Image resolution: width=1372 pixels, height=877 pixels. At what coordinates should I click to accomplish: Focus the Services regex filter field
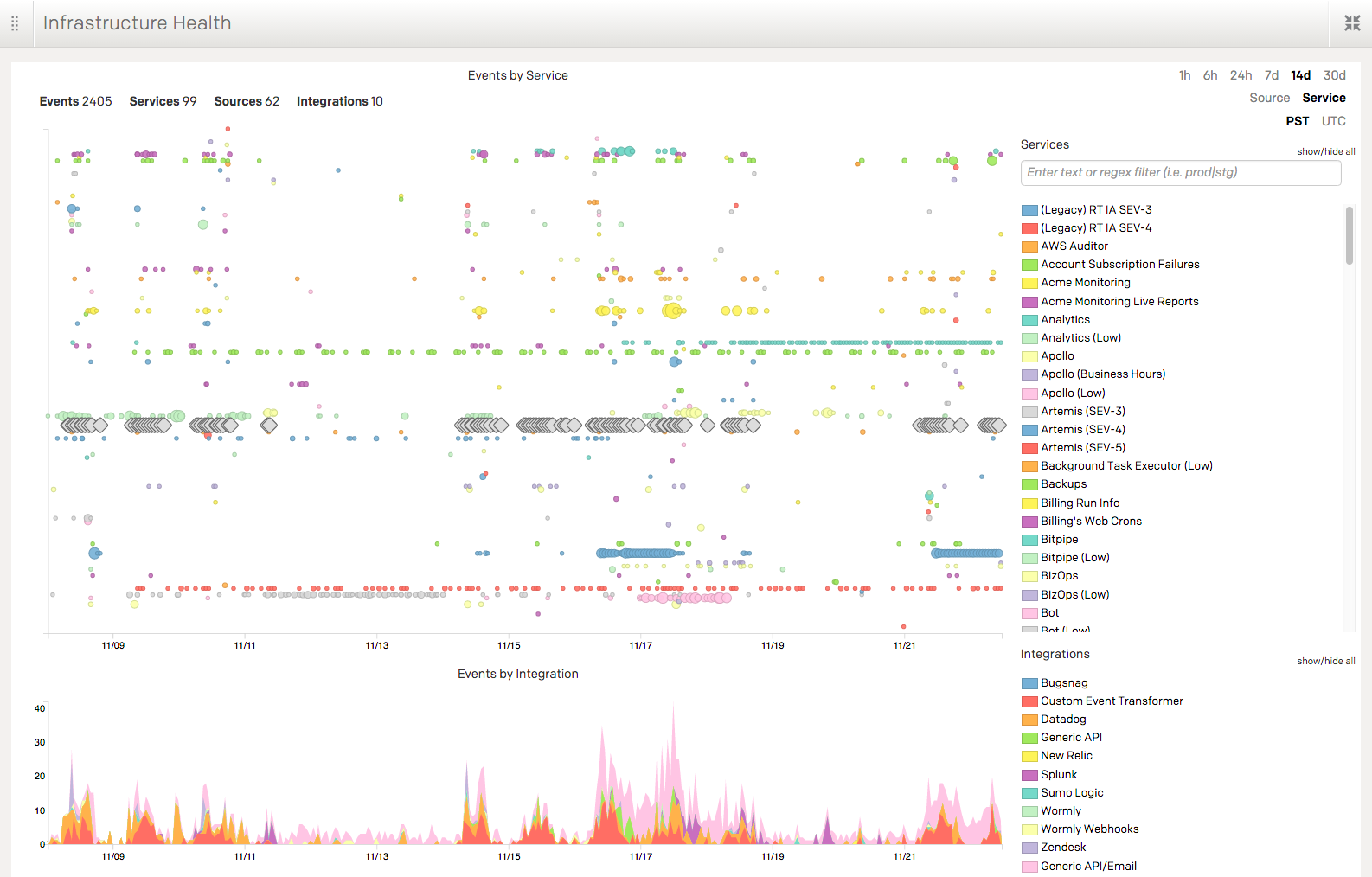1180,172
